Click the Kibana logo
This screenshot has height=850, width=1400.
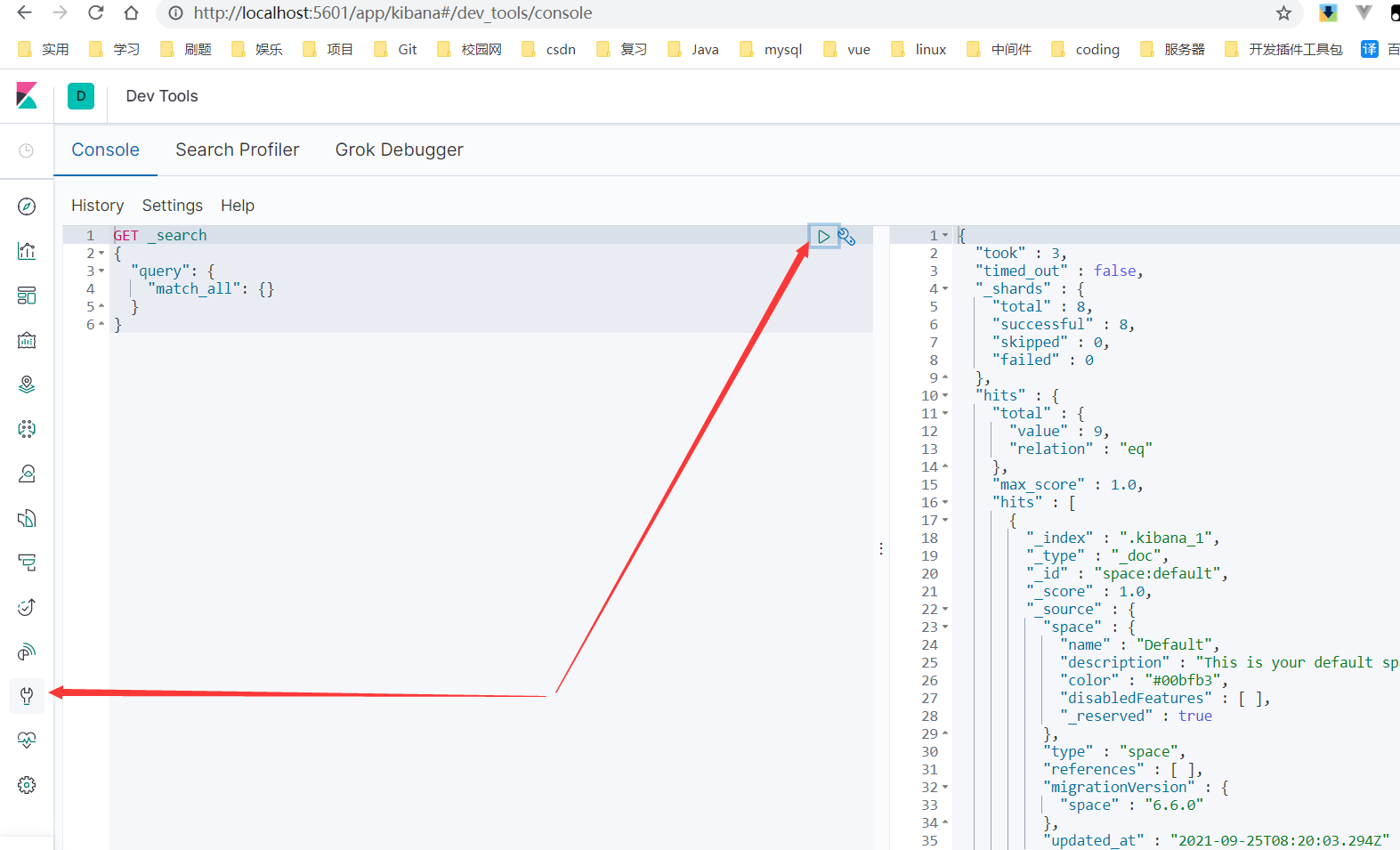coord(27,96)
